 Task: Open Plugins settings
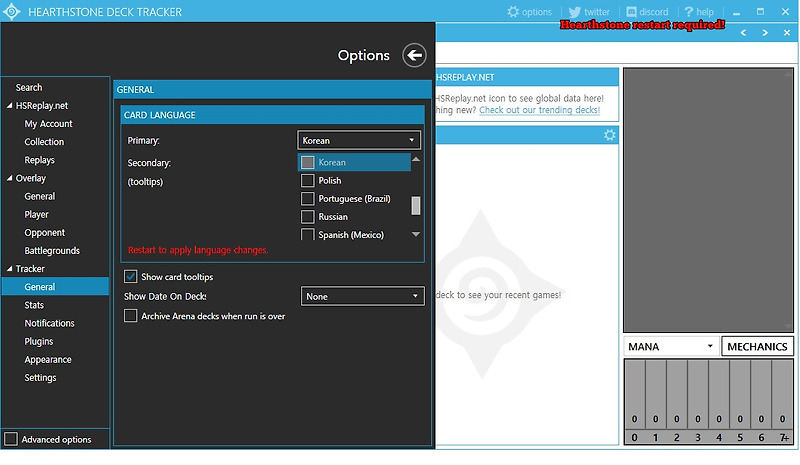point(39,341)
